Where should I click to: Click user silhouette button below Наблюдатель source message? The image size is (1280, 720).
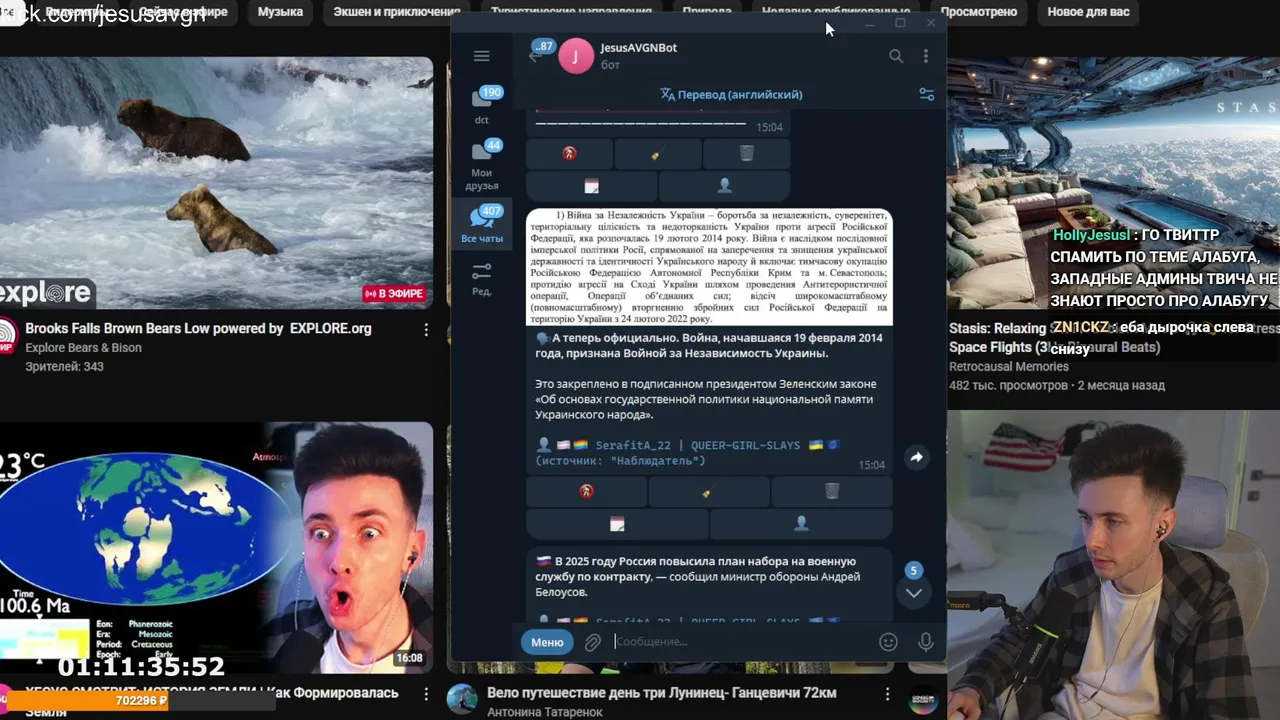point(801,524)
